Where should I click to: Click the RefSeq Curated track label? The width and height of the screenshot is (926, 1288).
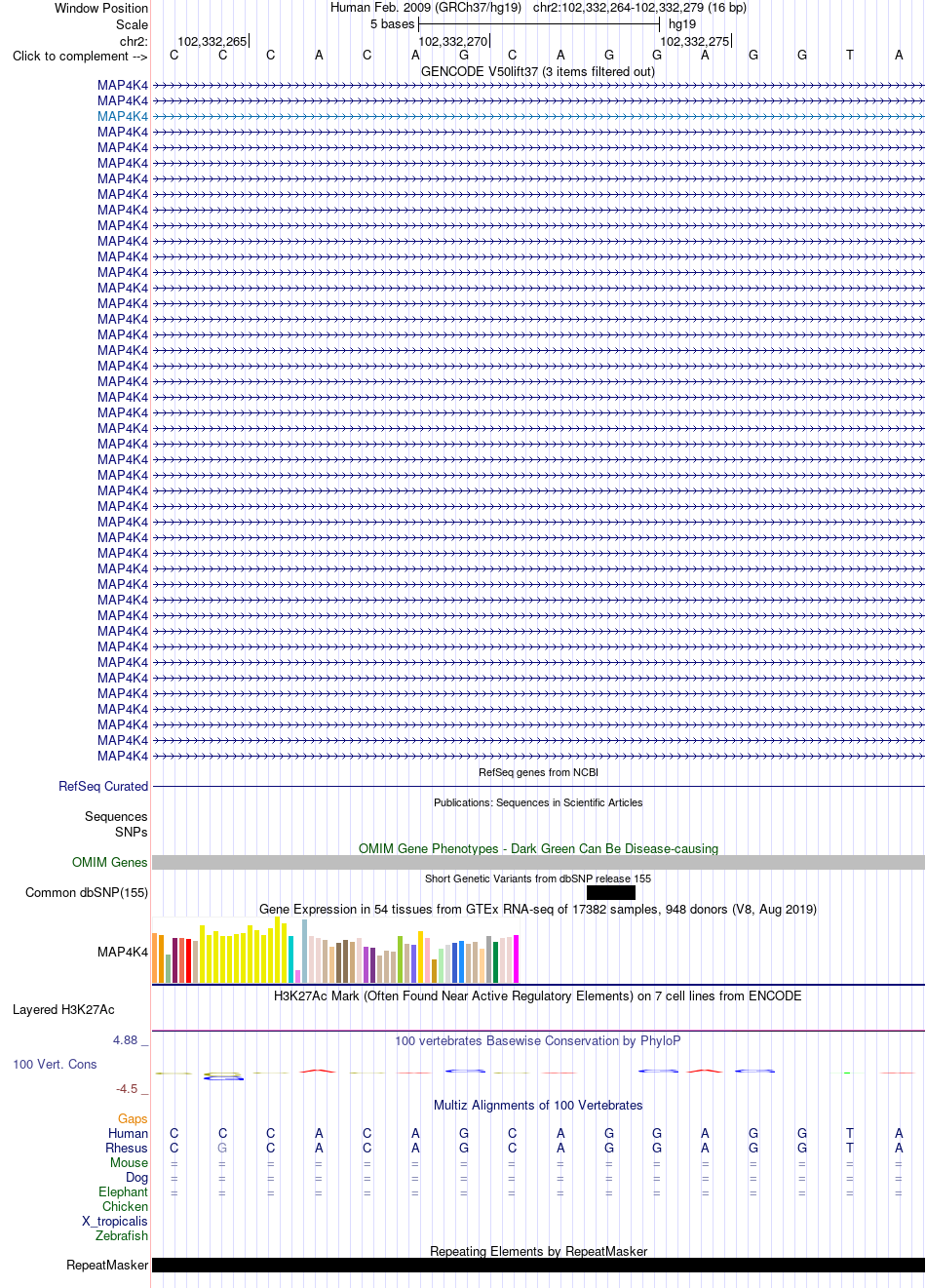pyautogui.click(x=103, y=786)
